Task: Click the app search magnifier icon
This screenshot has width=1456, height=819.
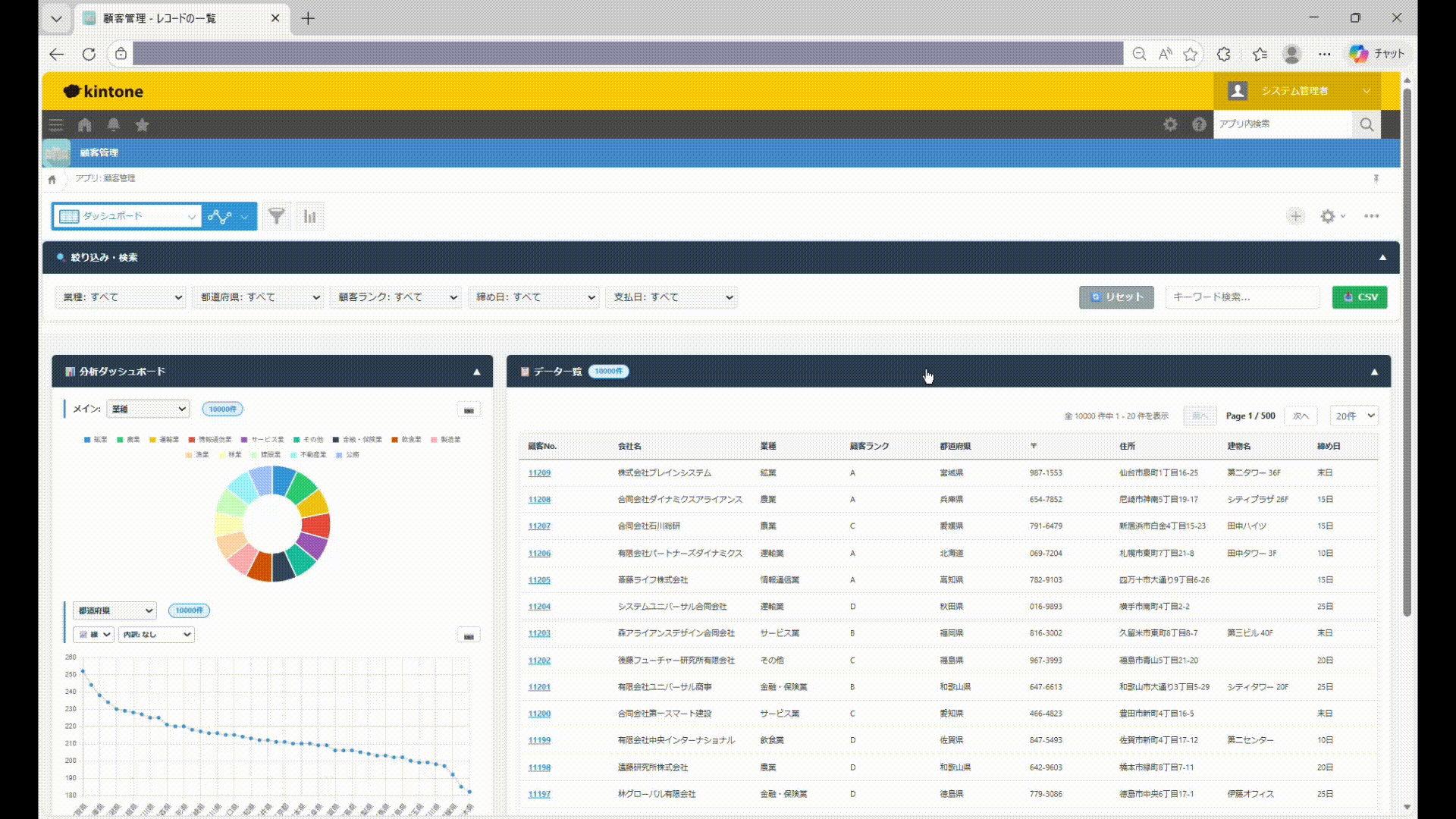Action: 1367,124
